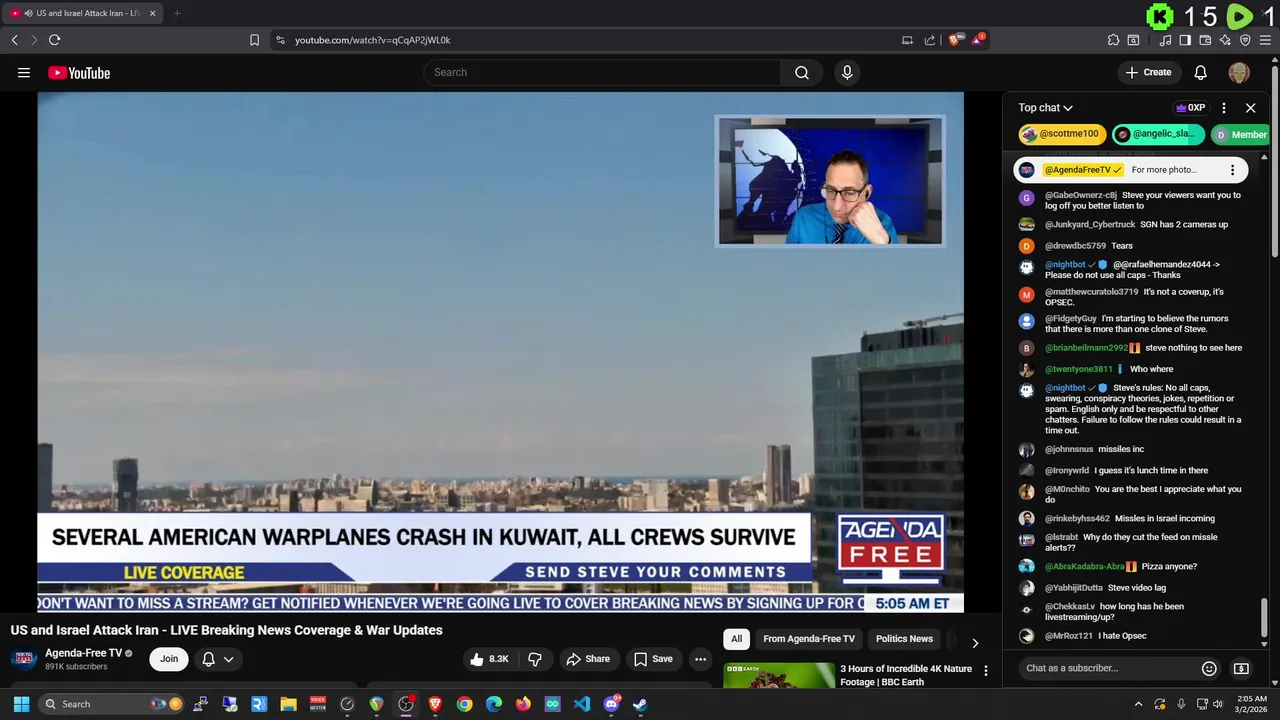Image resolution: width=1280 pixels, height=720 pixels.
Task: Click the YouTube search input field
Action: (602, 72)
